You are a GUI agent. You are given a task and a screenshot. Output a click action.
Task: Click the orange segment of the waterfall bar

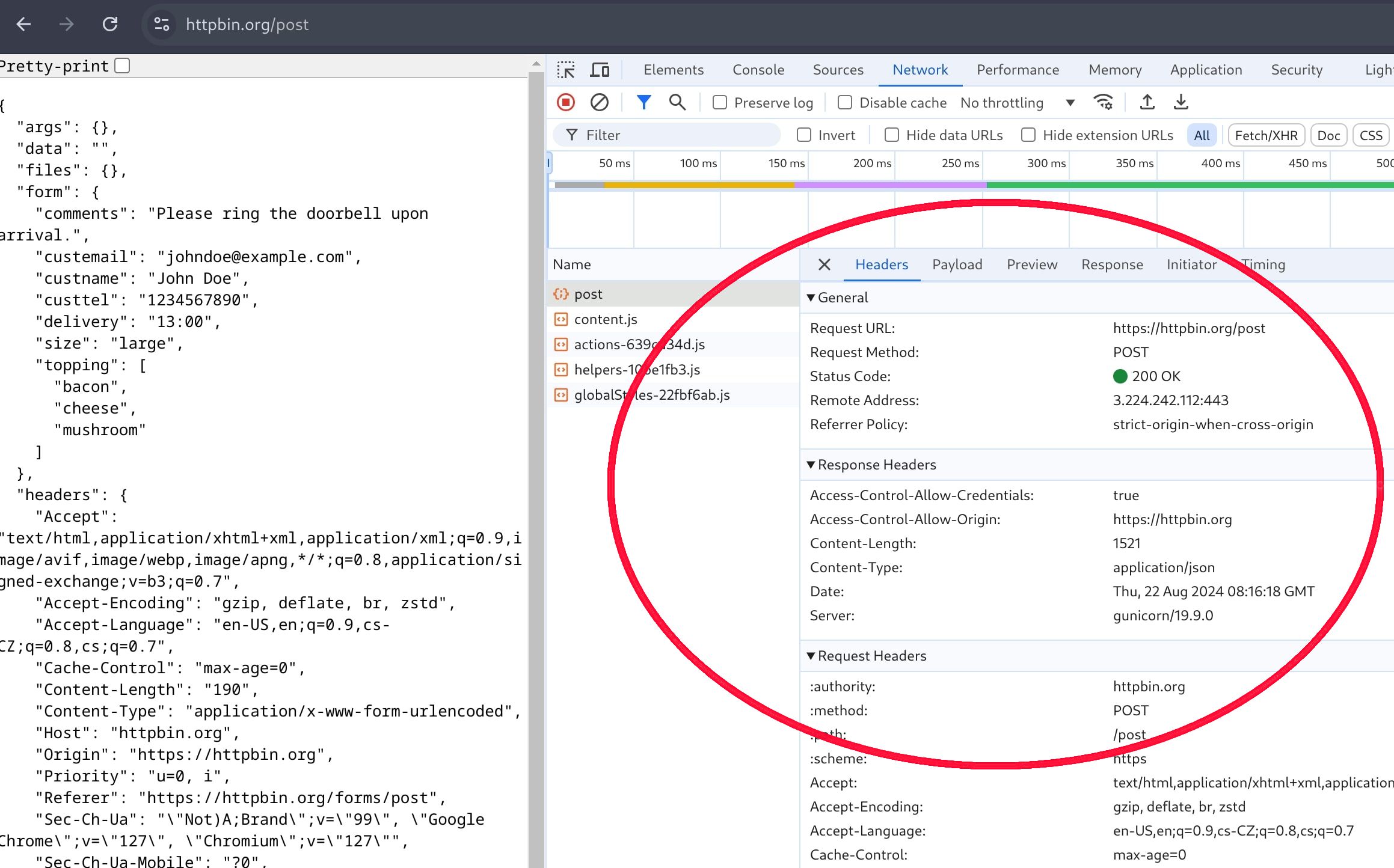tap(699, 185)
